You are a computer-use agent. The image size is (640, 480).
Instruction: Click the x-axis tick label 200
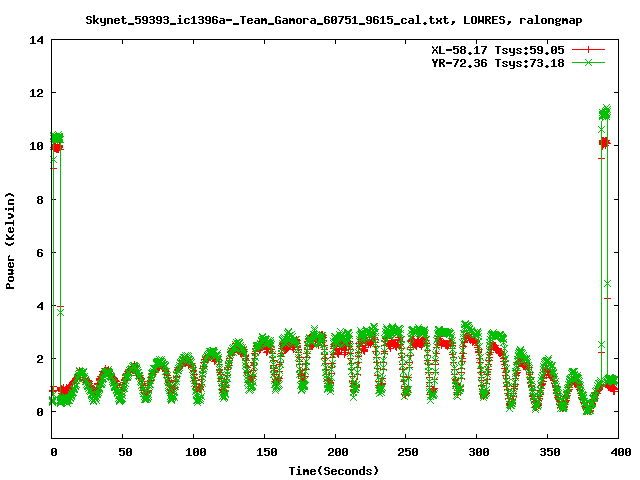[338, 452]
